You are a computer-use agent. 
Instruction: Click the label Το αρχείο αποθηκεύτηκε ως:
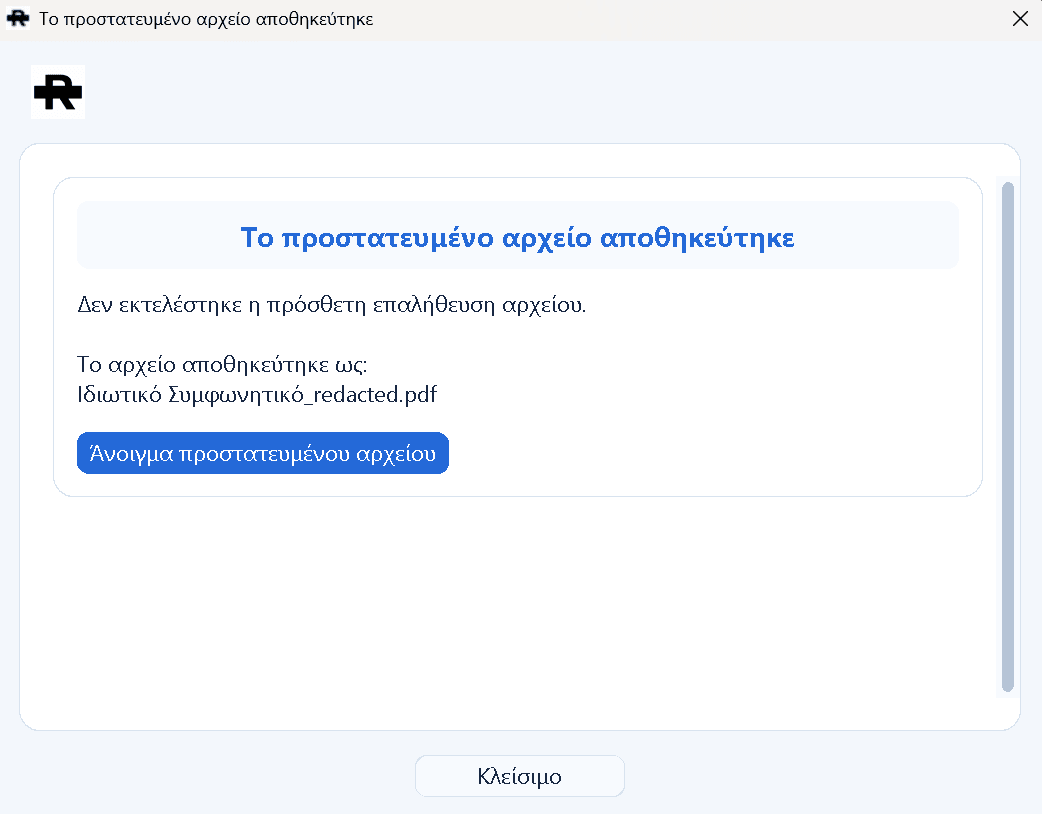222,365
